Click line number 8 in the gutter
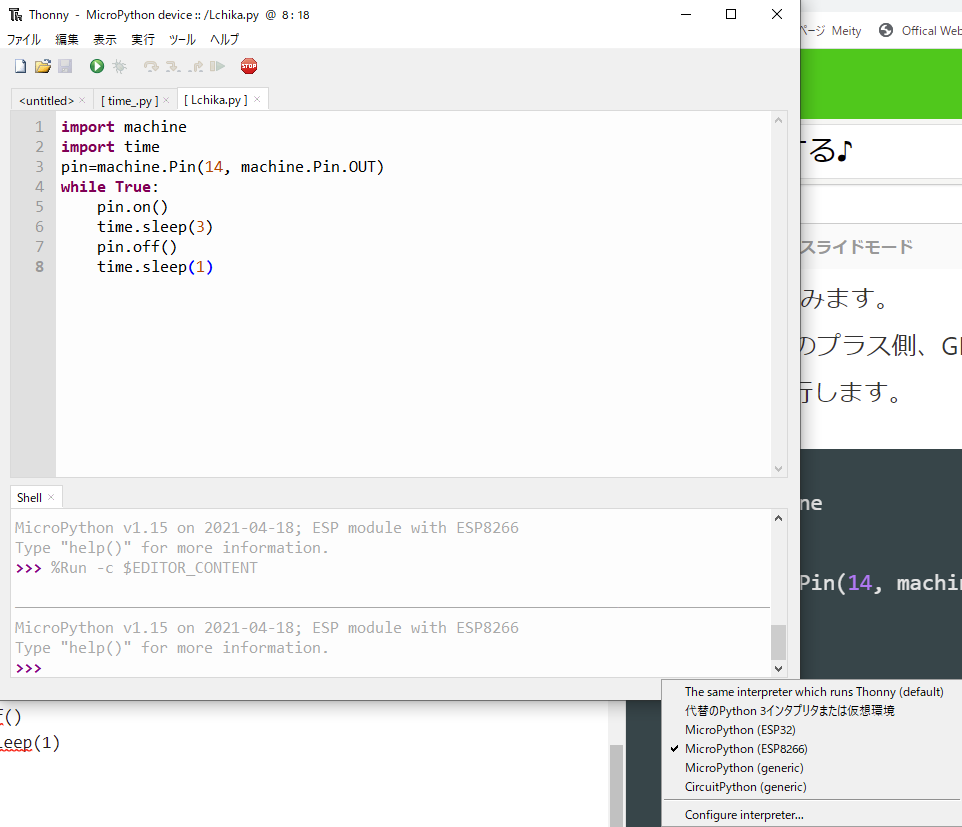 click(x=39, y=267)
